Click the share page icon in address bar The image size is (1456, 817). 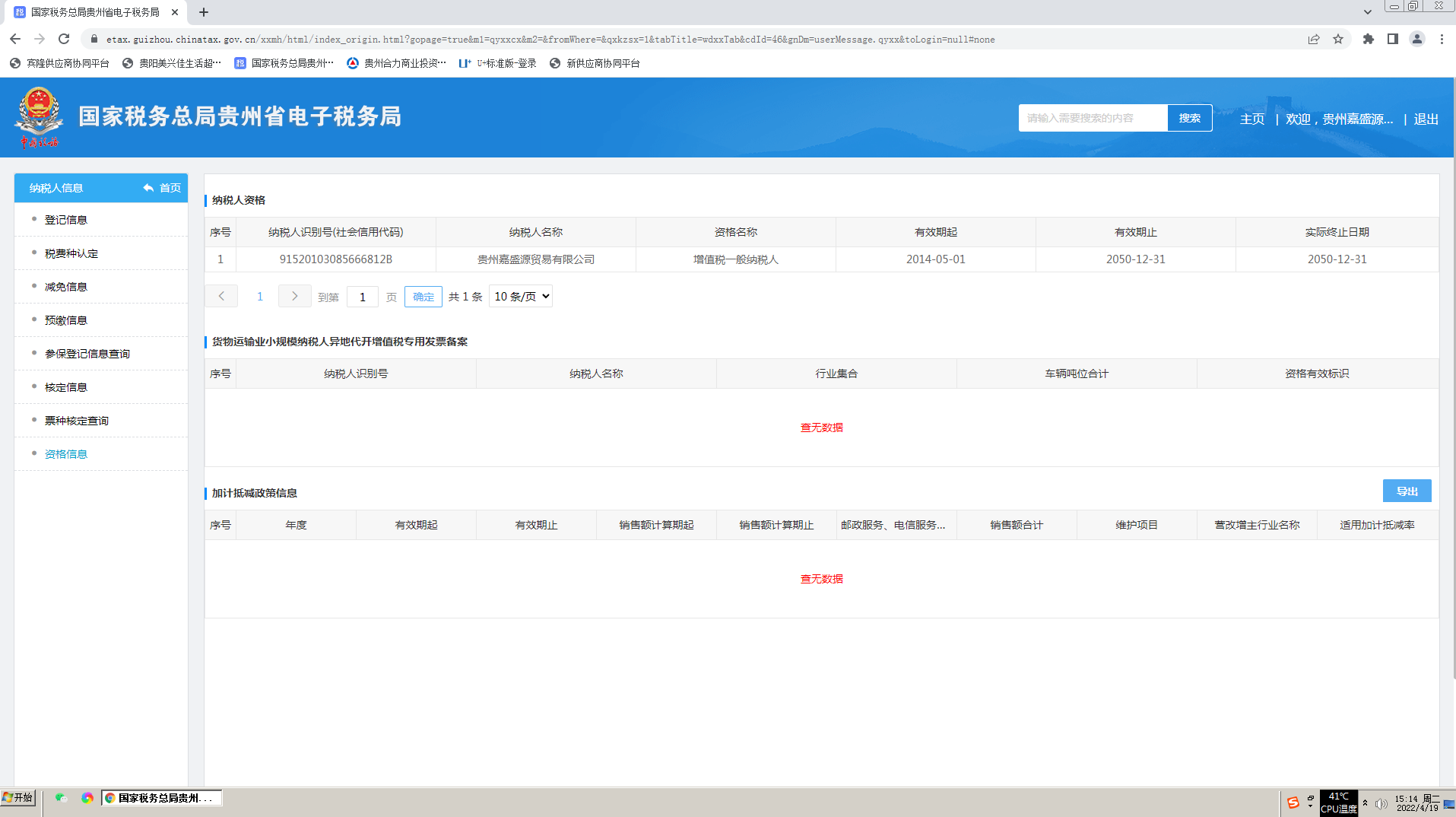[1314, 39]
